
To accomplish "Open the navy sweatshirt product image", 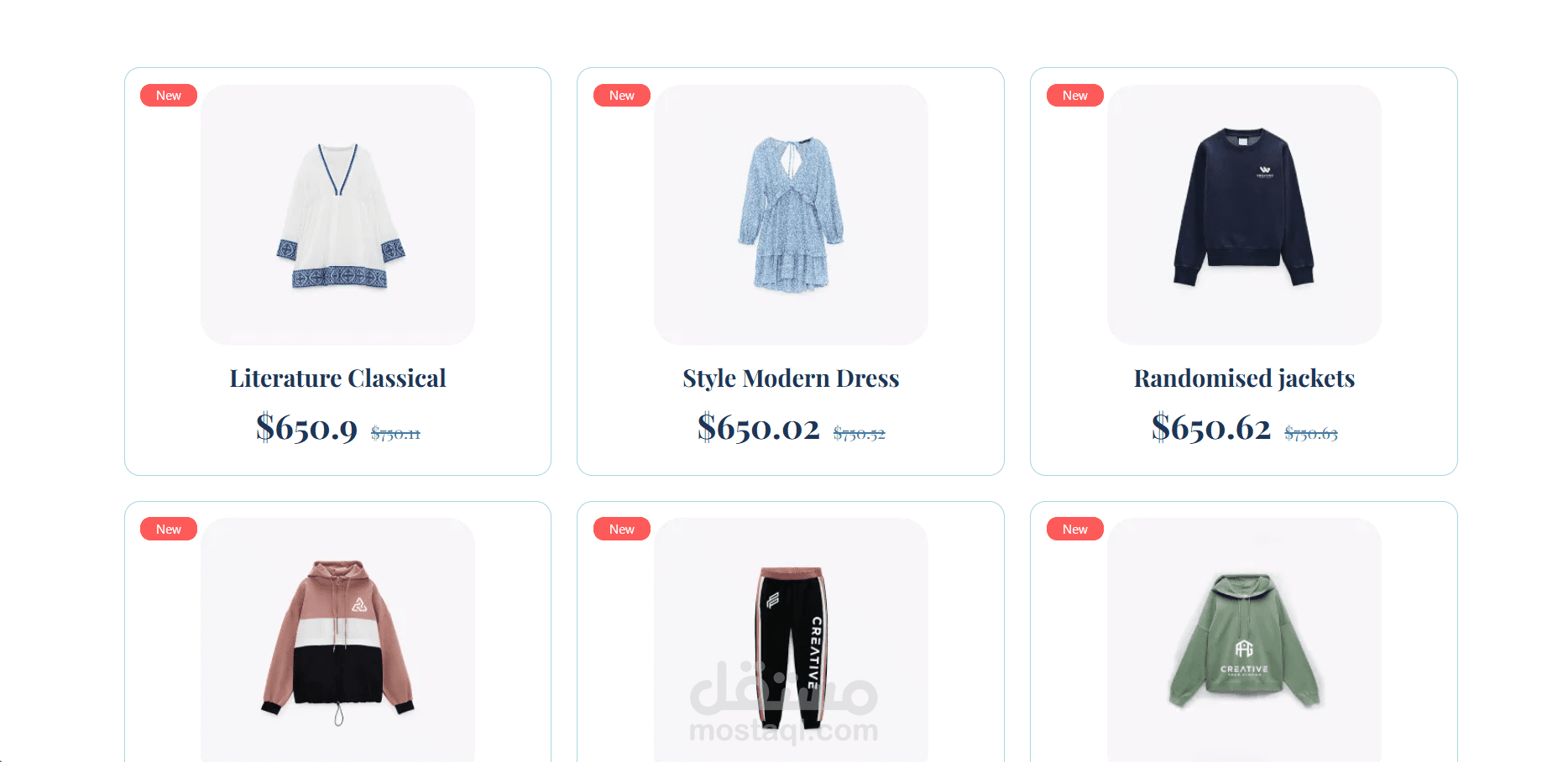I will [x=1244, y=214].
